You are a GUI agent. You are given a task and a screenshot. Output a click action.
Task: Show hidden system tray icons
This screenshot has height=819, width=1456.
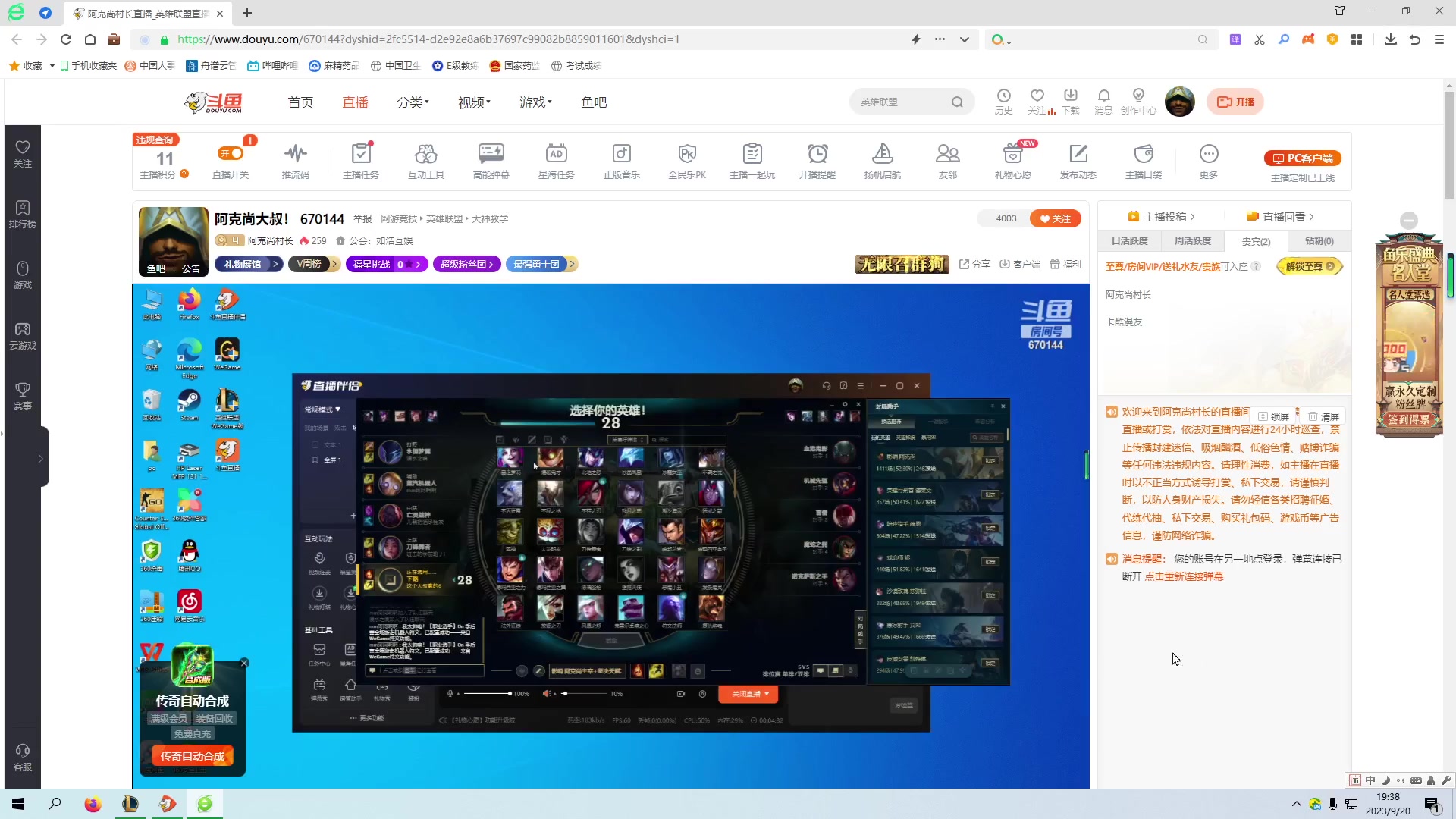(1296, 804)
